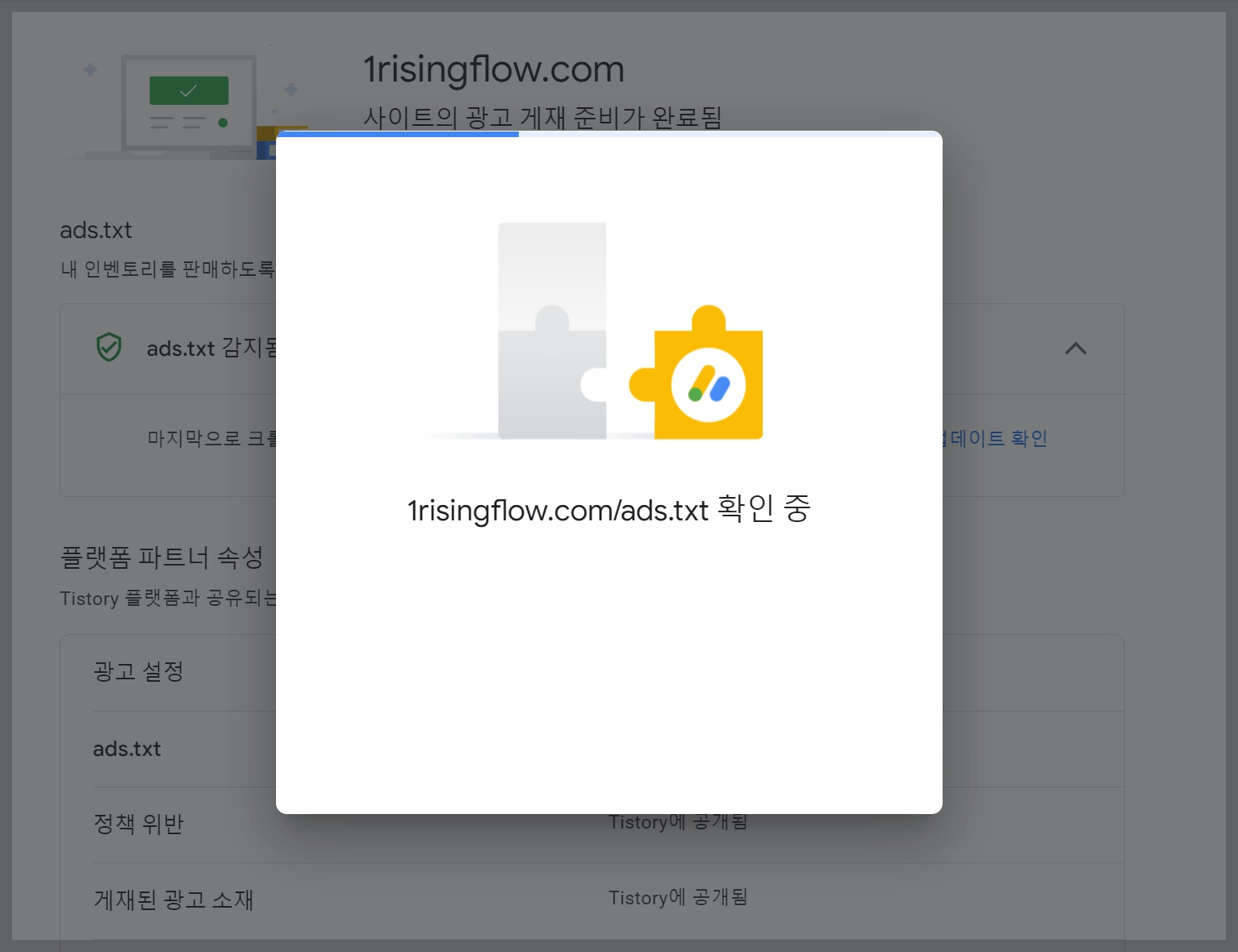
Task: Collapse the ads.txt detected panel chevron
Action: pos(1075,349)
